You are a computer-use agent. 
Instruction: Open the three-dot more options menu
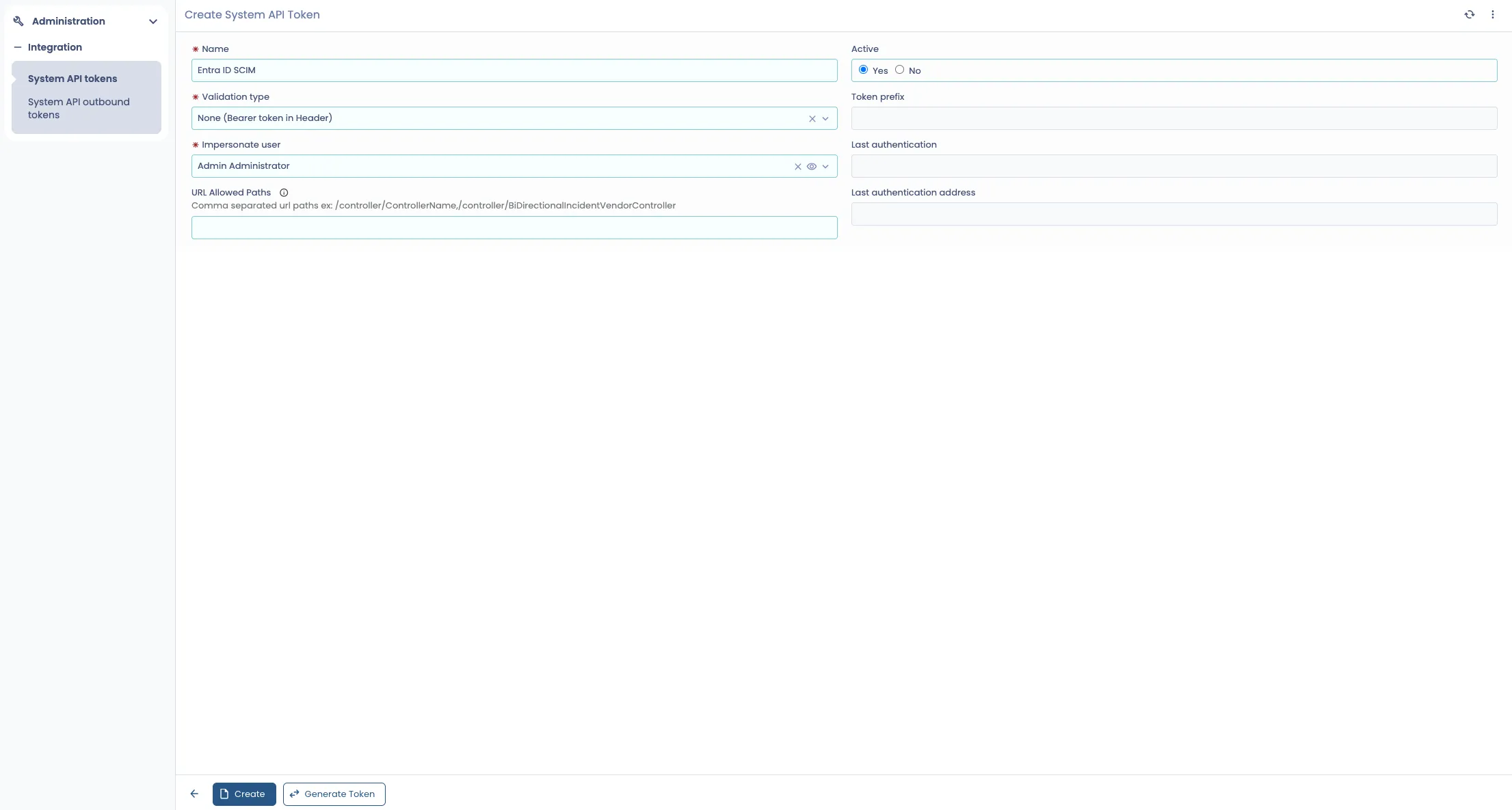pos(1493,14)
